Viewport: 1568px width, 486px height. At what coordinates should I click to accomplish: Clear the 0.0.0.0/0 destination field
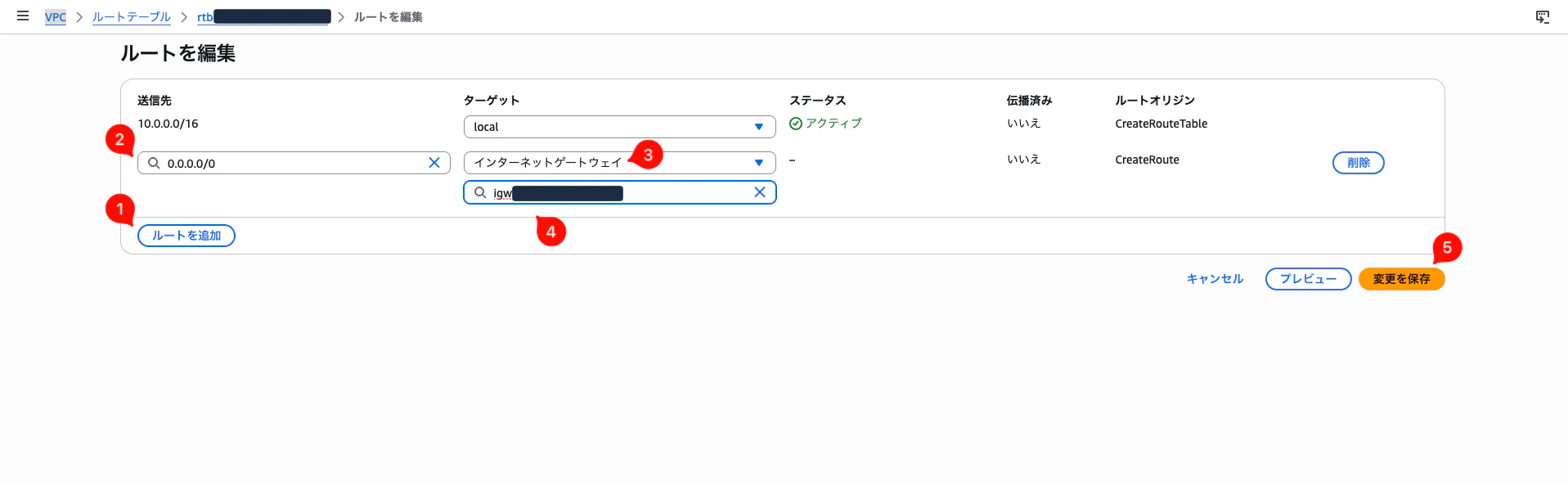(434, 163)
